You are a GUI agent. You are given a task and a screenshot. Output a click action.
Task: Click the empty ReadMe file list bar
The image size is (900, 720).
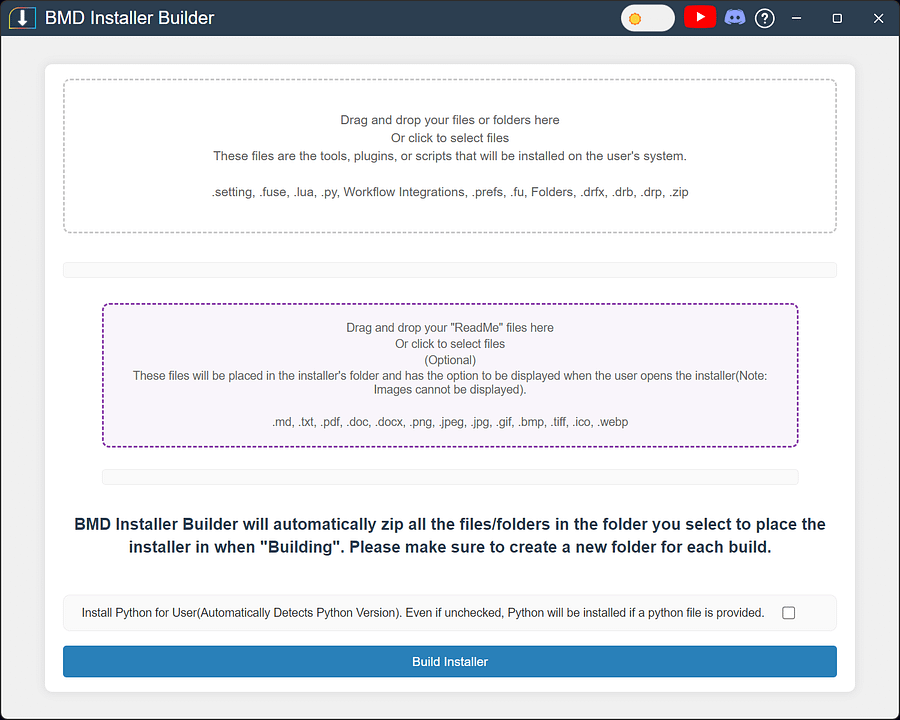pyautogui.click(x=450, y=477)
